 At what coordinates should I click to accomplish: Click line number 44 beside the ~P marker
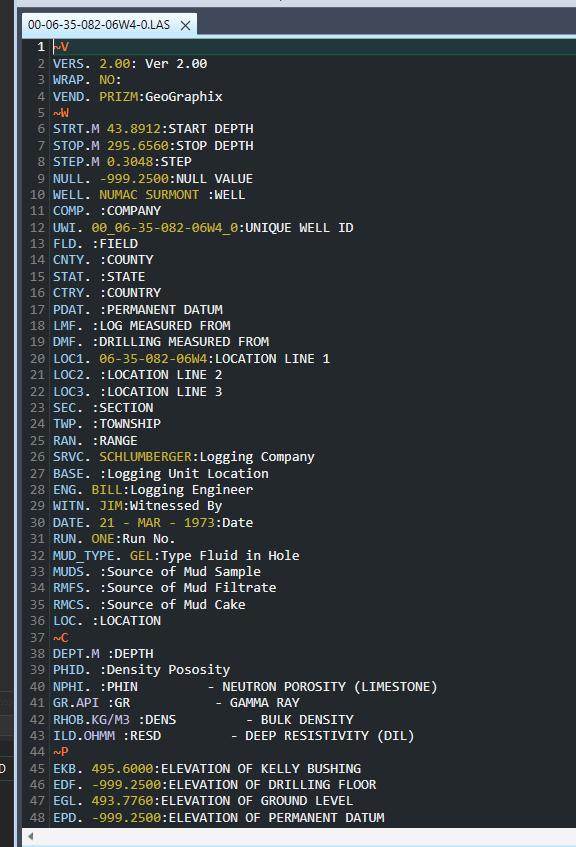tap(37, 751)
